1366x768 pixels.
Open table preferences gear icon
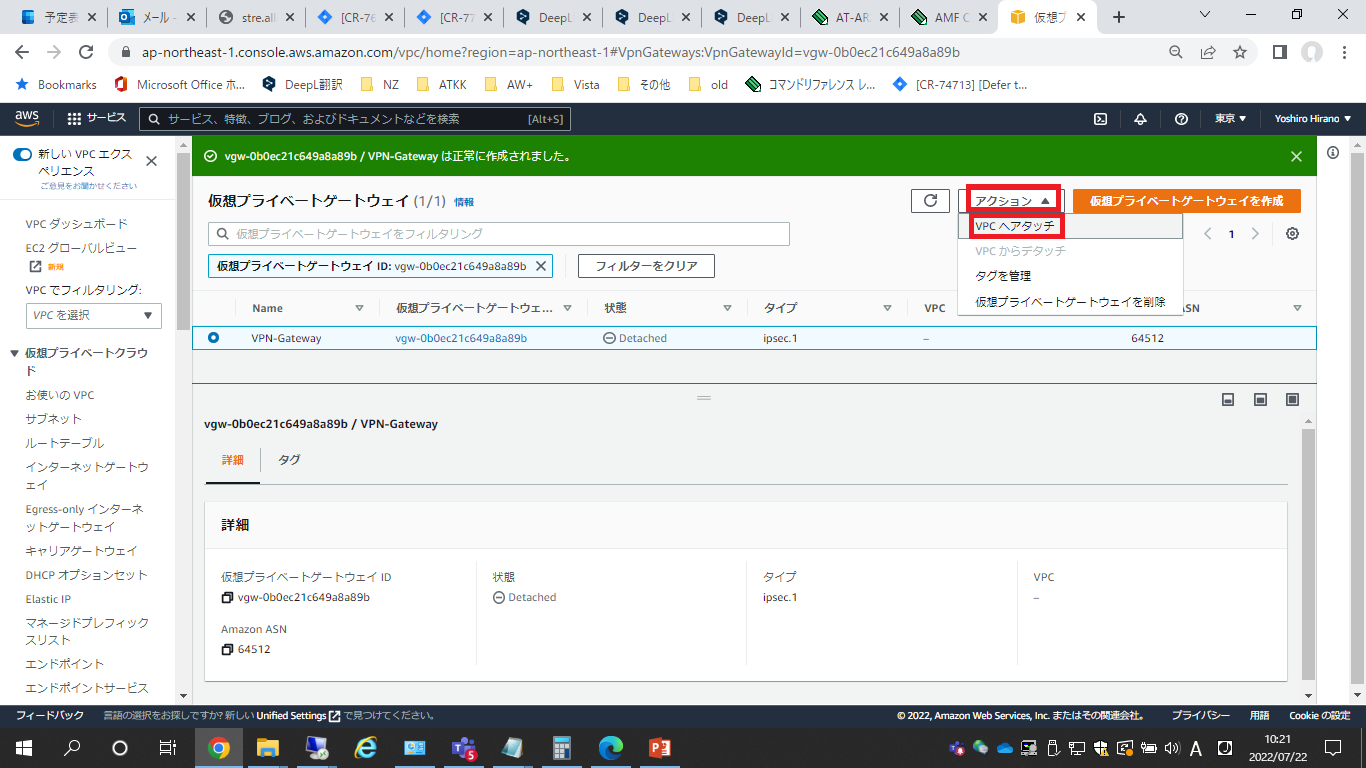point(1292,234)
